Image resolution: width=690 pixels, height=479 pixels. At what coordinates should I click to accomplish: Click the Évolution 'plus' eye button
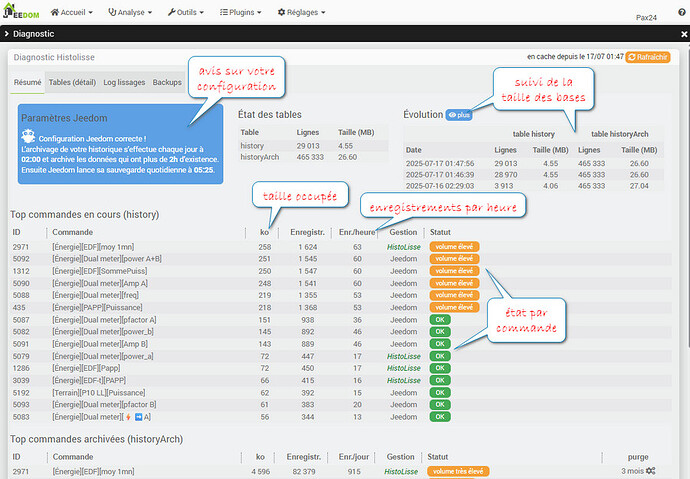pyautogui.click(x=459, y=115)
